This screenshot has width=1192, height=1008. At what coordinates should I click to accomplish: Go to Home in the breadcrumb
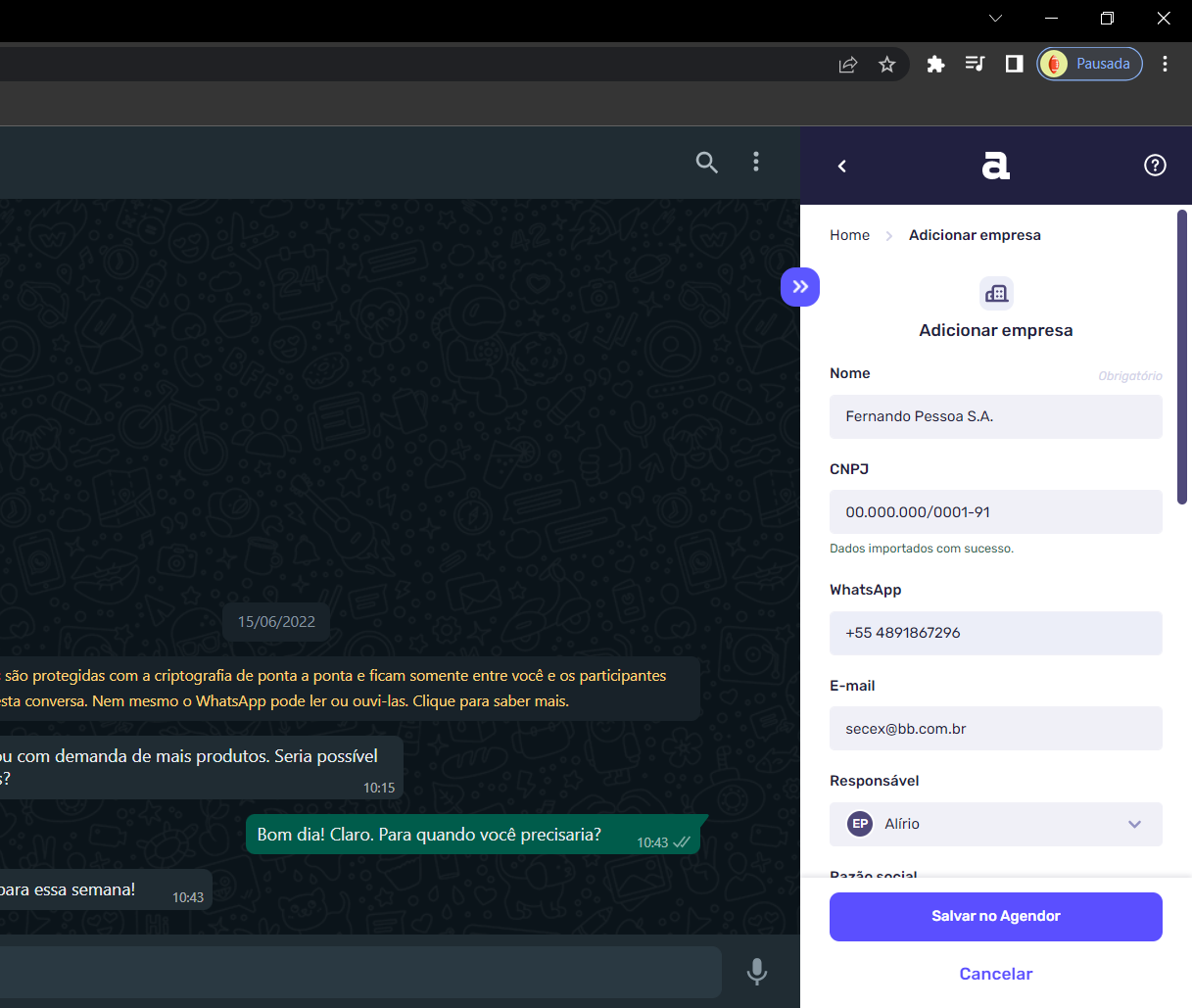[x=849, y=235]
